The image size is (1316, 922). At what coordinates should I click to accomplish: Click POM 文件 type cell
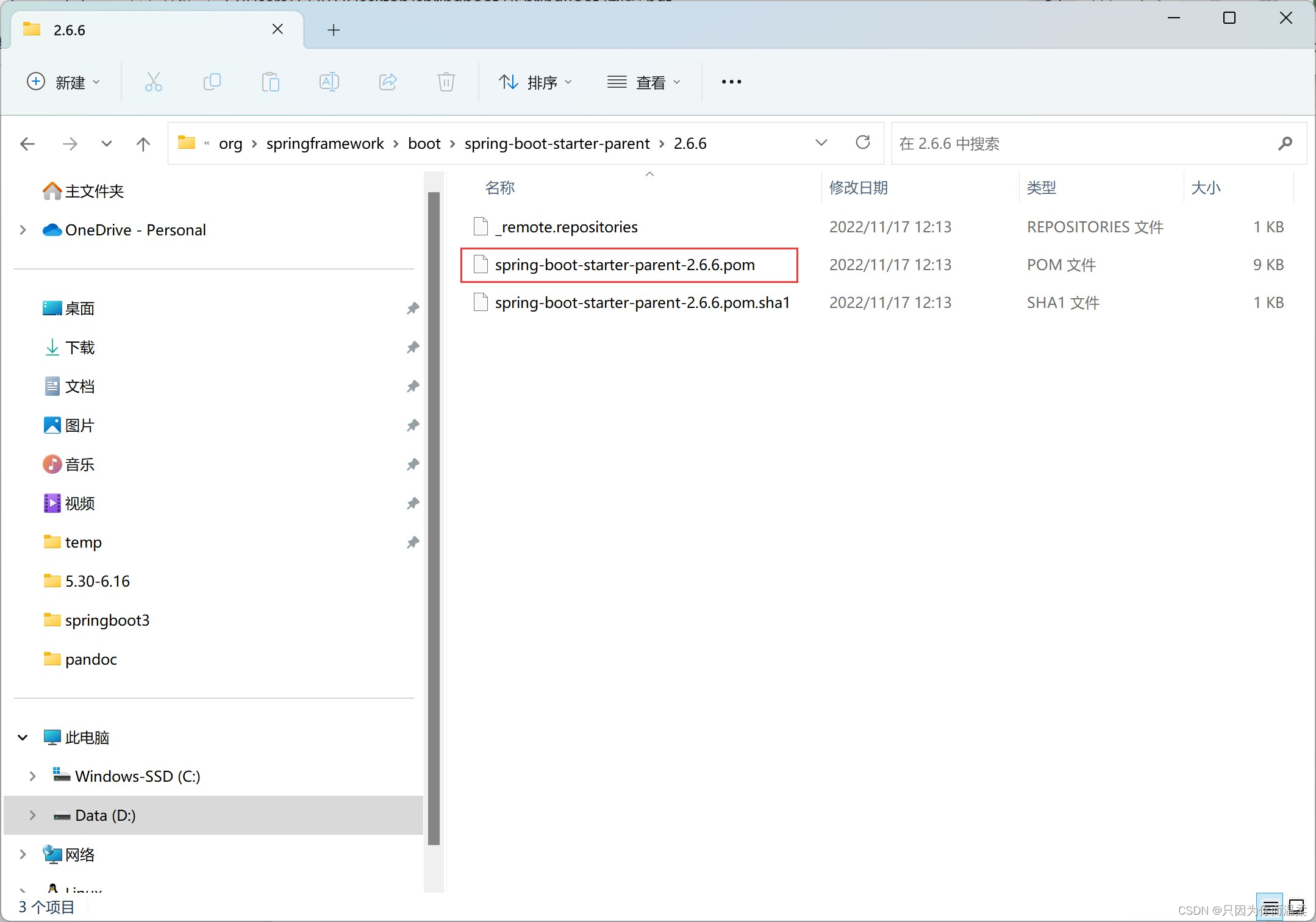coord(1061,265)
